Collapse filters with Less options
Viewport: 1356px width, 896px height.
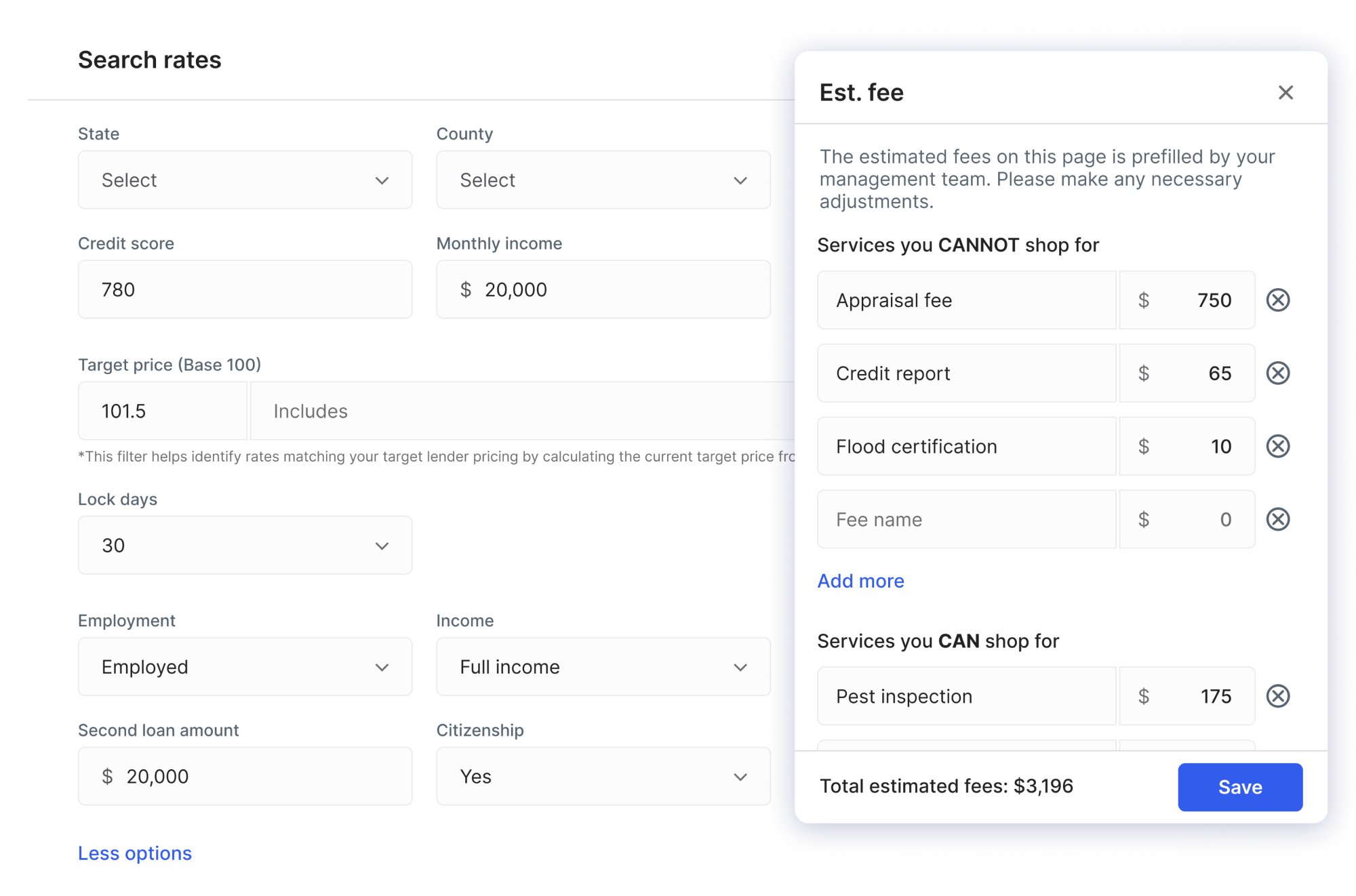click(x=135, y=853)
